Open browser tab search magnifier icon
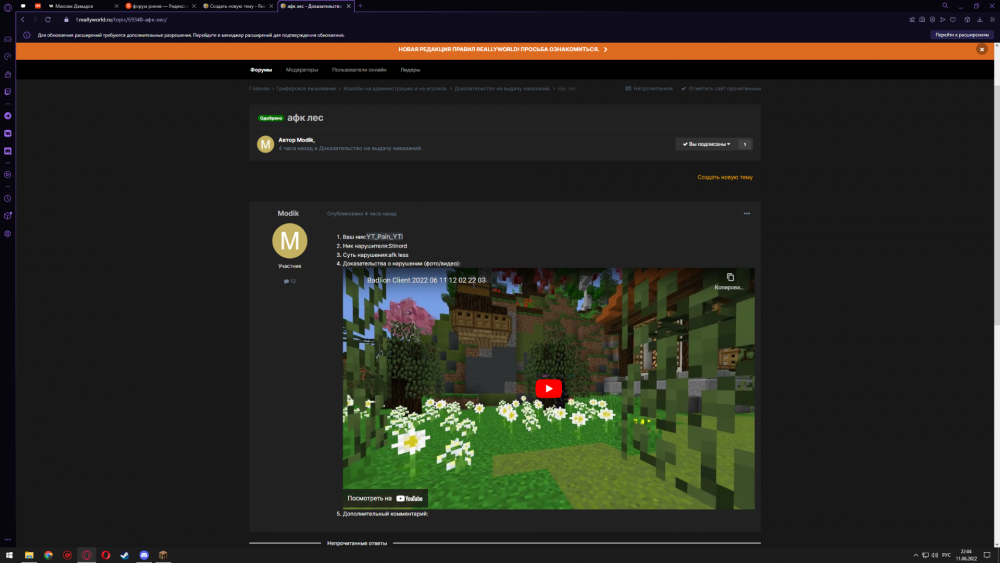The image size is (1000, 563). click(945, 6)
